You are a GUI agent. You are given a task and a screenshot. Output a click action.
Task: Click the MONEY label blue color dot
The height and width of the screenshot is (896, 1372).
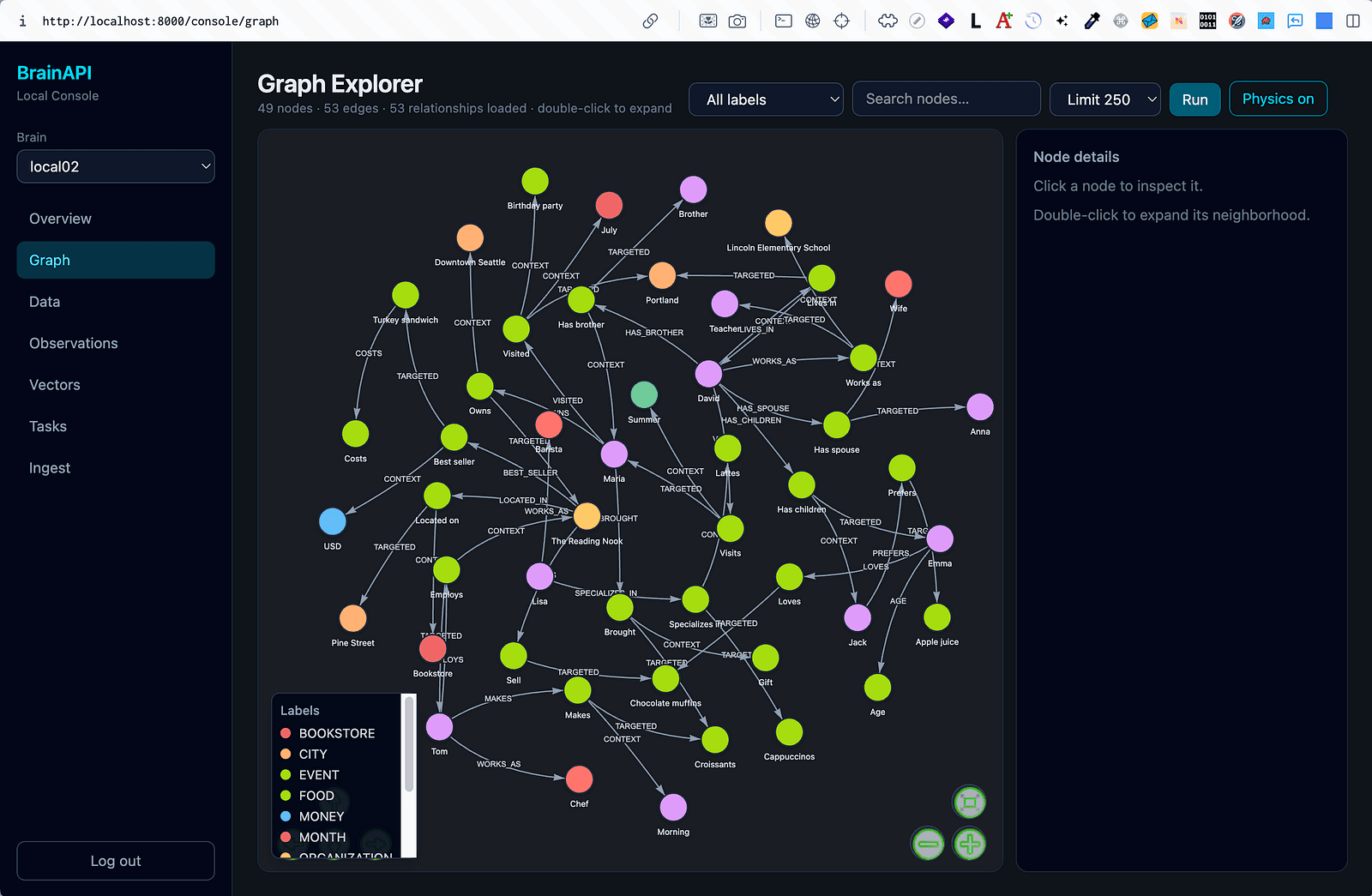286,816
